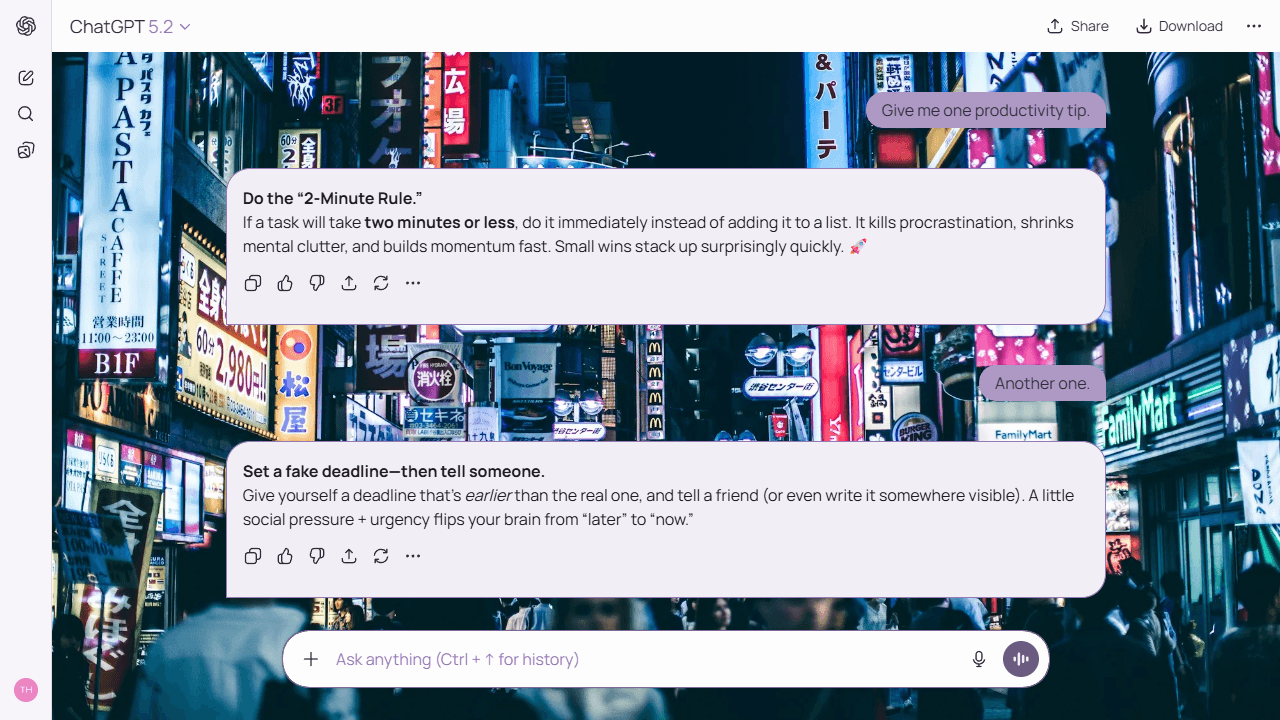Click Share in the top bar
Screen dimensions: 1280x720
[x=1077, y=26]
